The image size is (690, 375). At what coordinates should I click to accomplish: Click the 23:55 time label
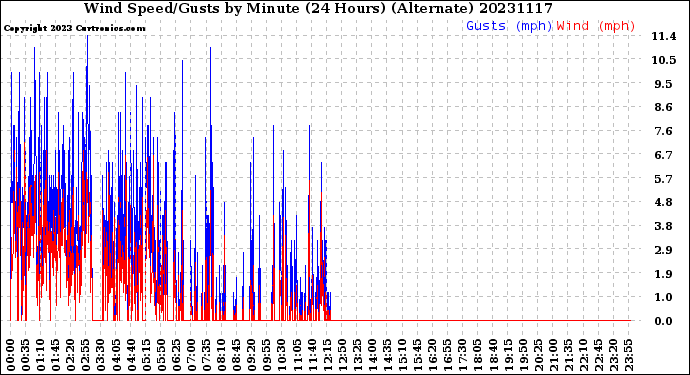pyautogui.click(x=628, y=356)
